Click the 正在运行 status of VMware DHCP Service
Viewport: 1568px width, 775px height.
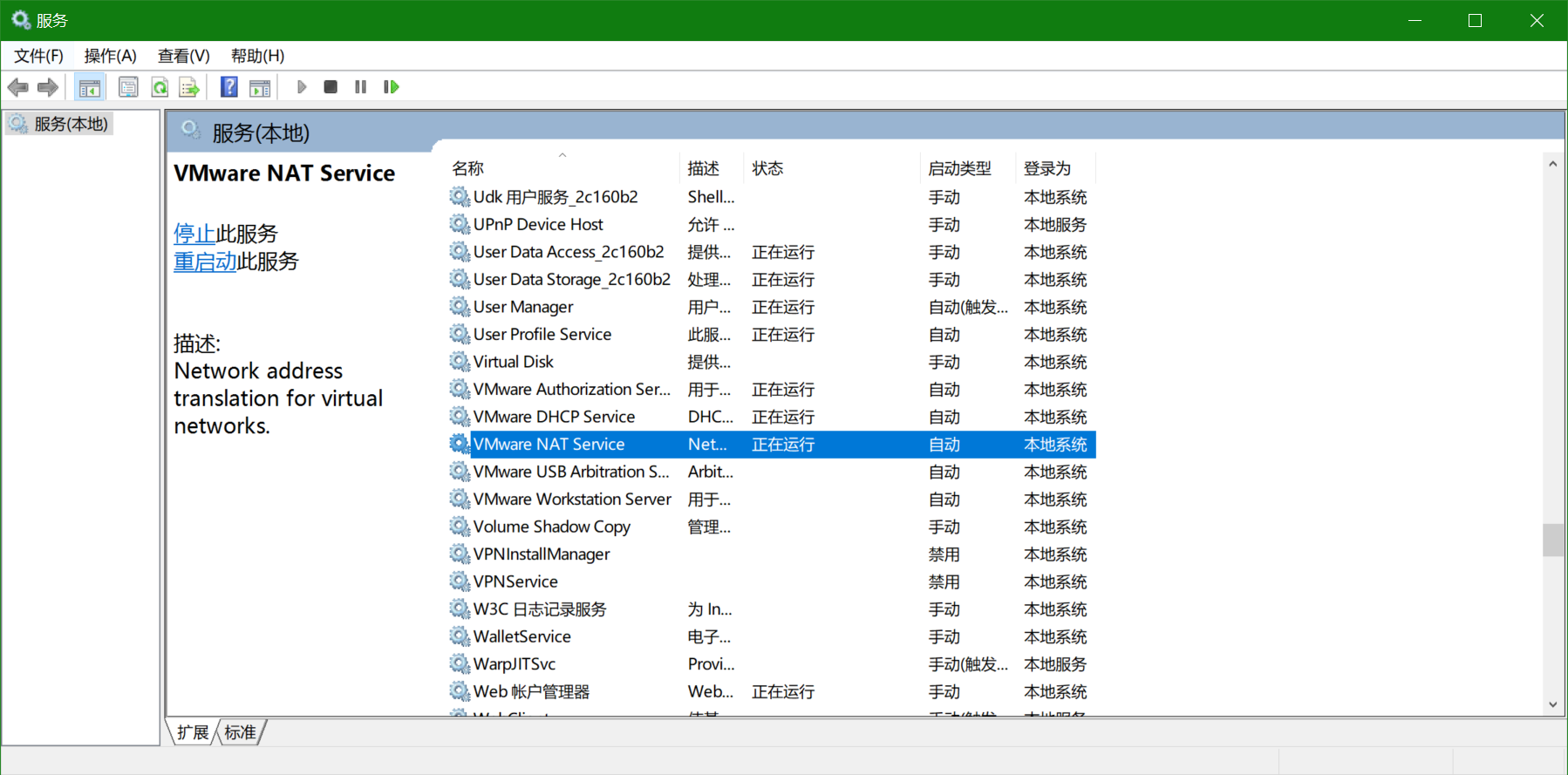click(783, 417)
